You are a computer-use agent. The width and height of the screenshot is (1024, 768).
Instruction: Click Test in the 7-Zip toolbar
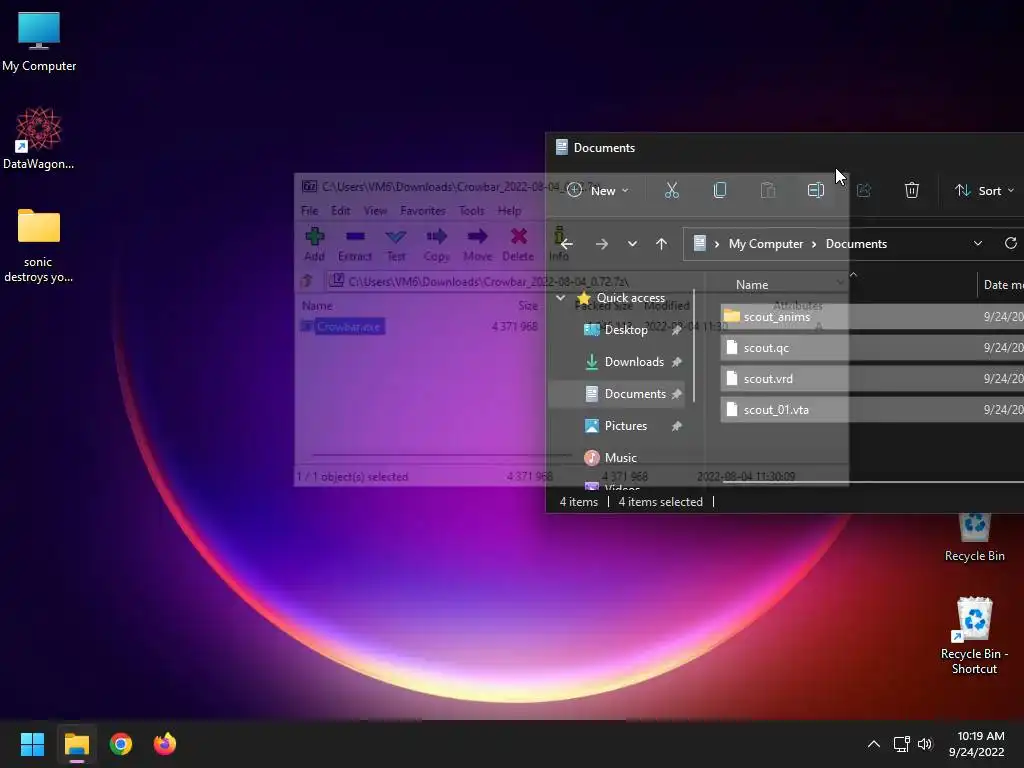pyautogui.click(x=396, y=244)
